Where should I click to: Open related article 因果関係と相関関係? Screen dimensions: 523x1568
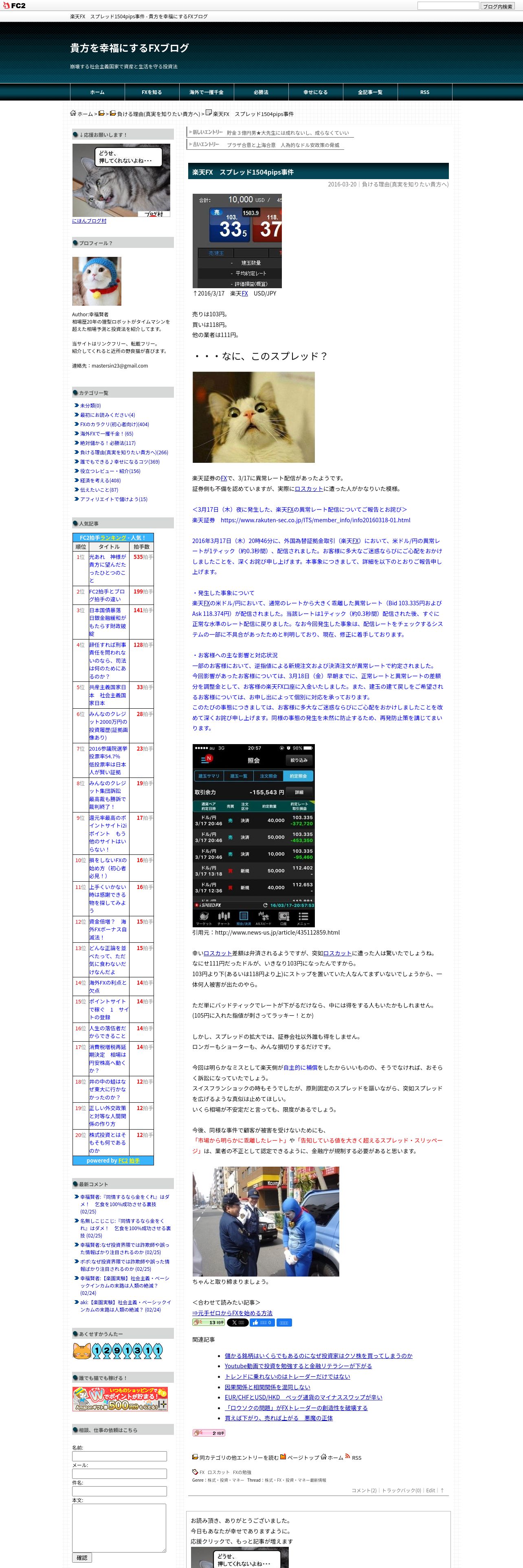click(x=267, y=1386)
